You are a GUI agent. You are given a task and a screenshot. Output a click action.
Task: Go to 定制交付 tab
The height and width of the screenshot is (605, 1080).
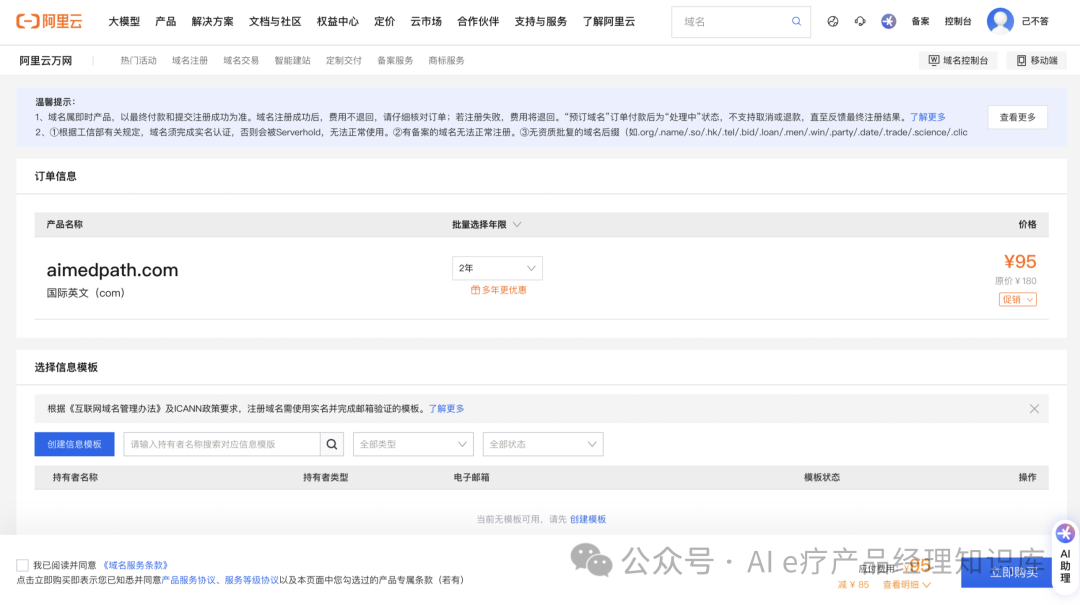tap(344, 61)
